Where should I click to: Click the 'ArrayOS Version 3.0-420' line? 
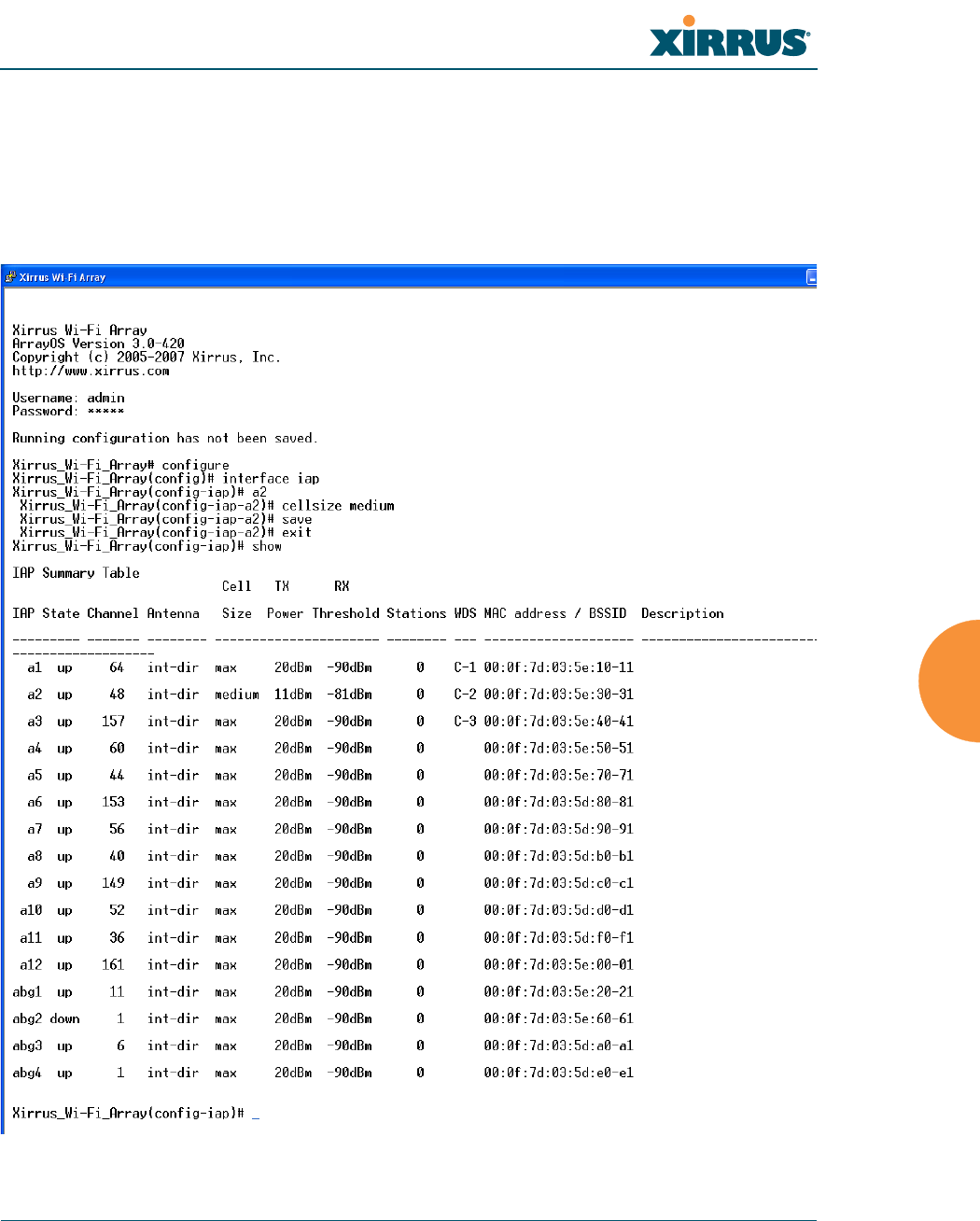click(98, 344)
